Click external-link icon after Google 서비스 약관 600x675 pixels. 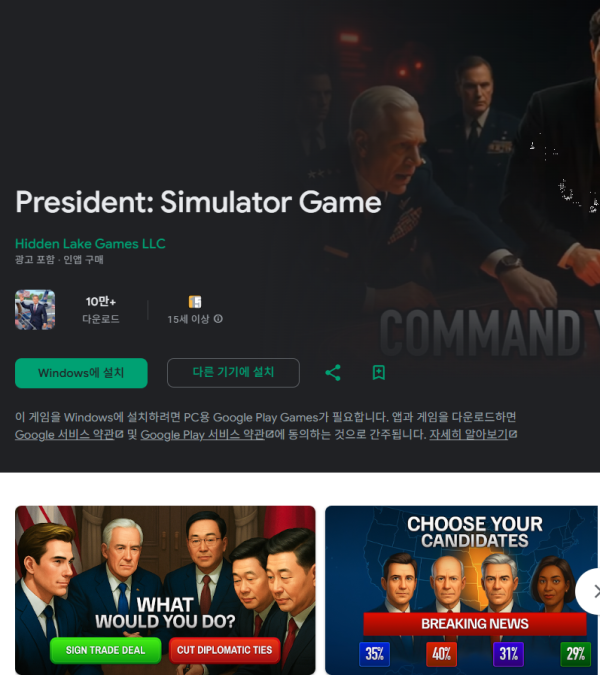[x=119, y=435]
